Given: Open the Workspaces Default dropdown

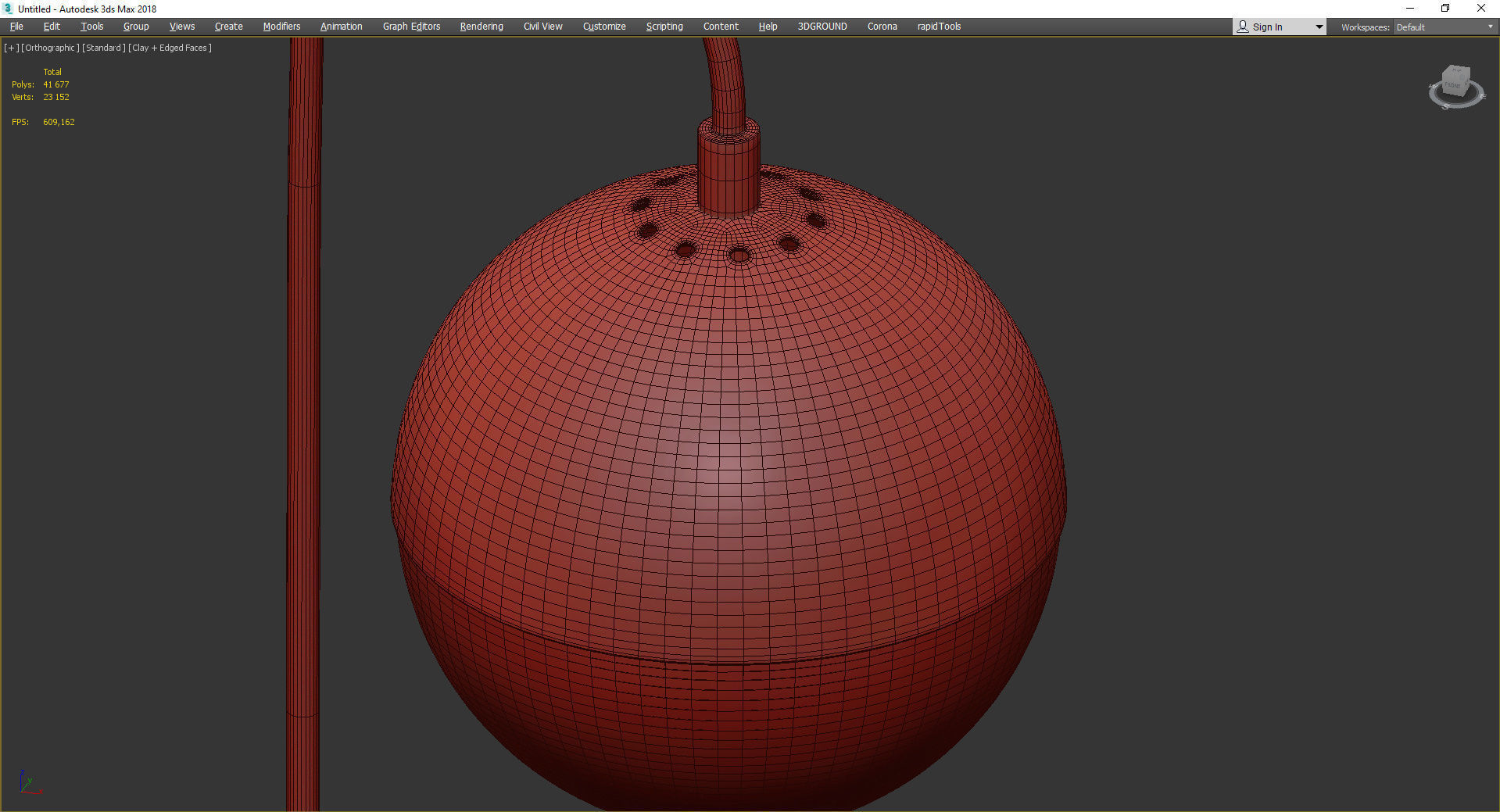Looking at the screenshot, I should pos(1445,27).
